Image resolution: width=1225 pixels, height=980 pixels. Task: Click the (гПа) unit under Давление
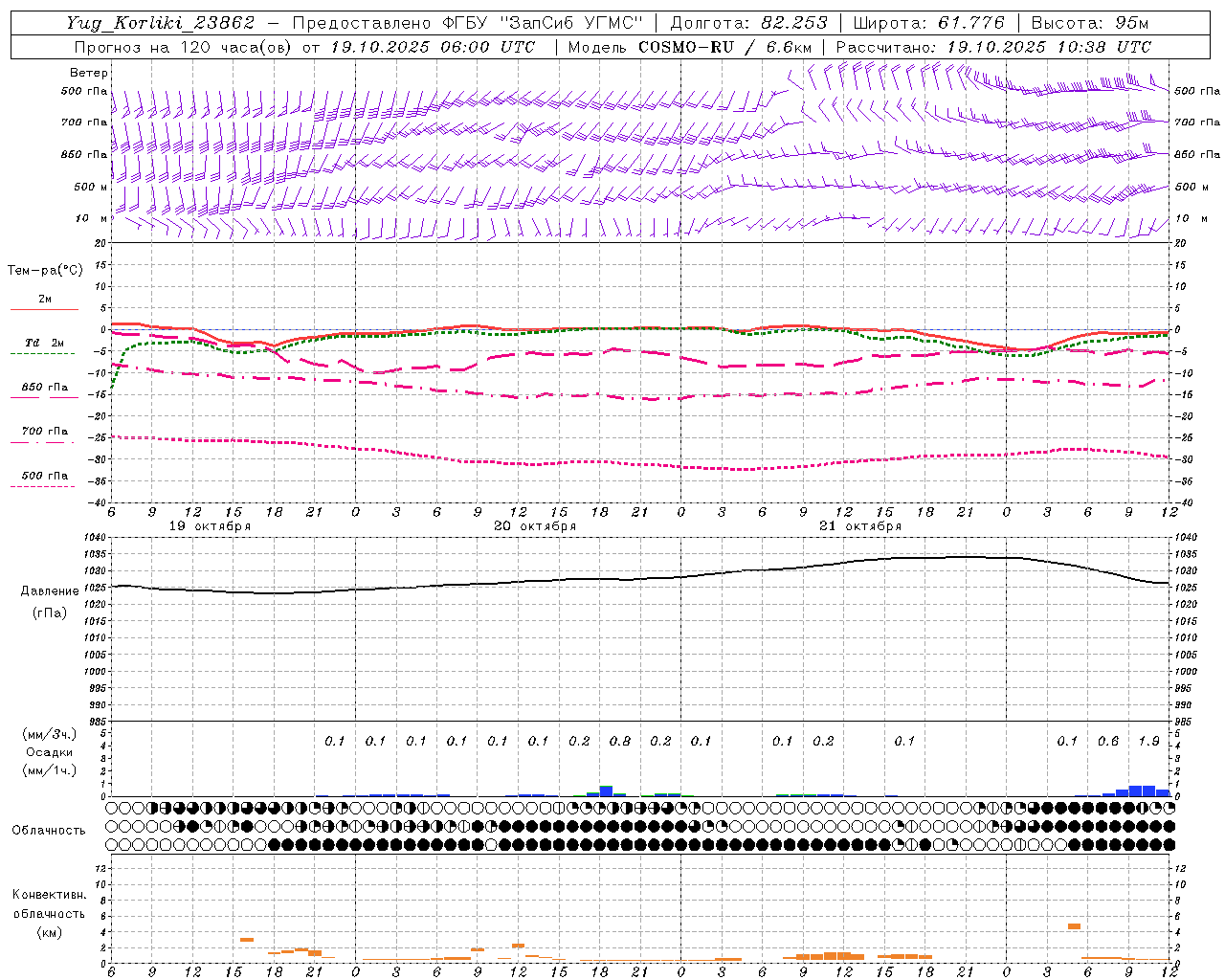(50, 612)
